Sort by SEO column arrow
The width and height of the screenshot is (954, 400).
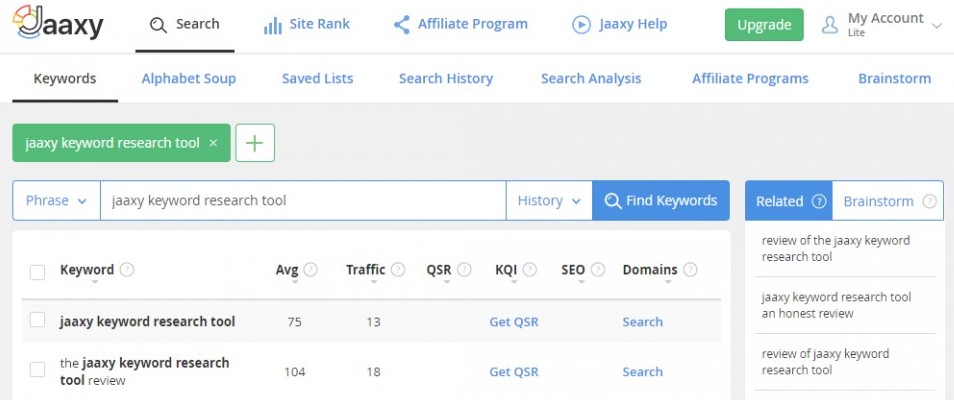[x=582, y=282]
